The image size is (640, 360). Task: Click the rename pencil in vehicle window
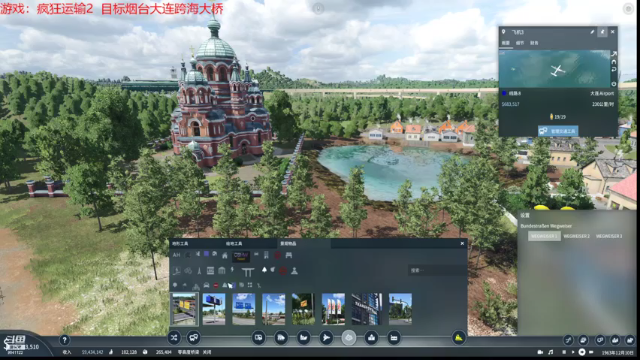[592, 32]
